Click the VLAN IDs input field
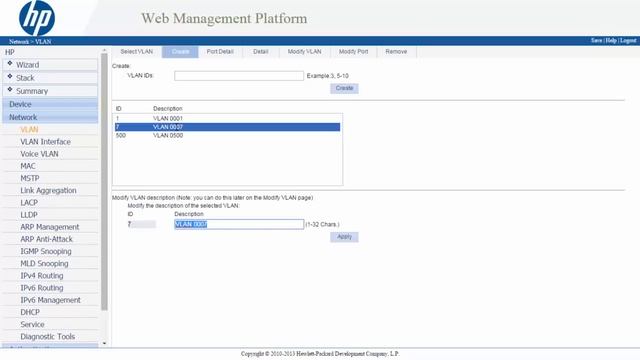Screen dimensions: 640x360 pos(239,76)
